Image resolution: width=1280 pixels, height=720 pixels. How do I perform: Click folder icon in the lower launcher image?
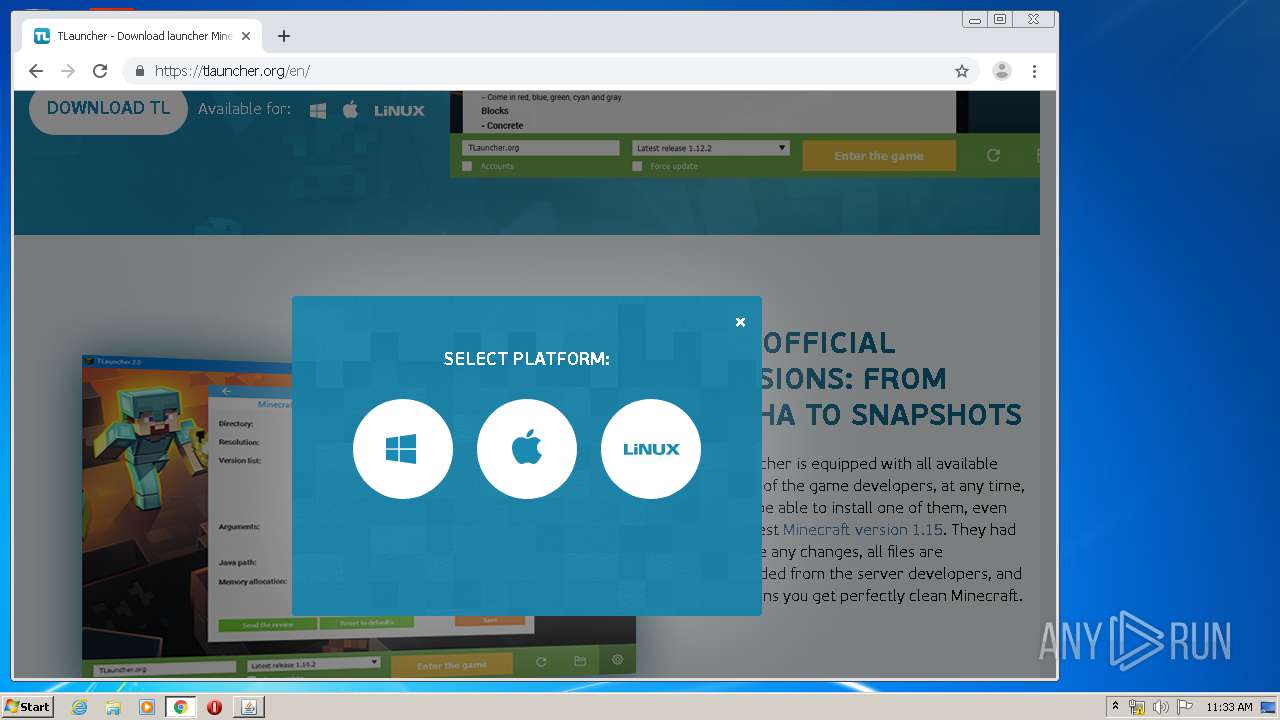pos(580,661)
